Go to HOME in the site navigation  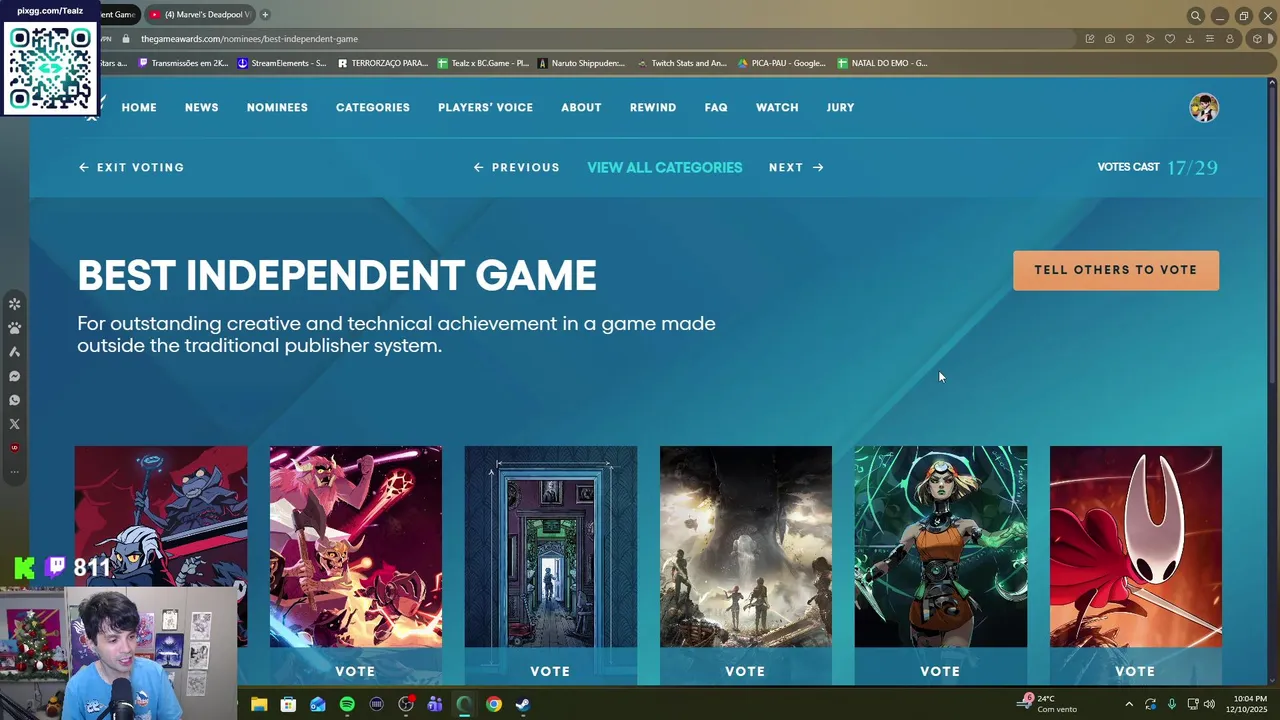coord(139,107)
